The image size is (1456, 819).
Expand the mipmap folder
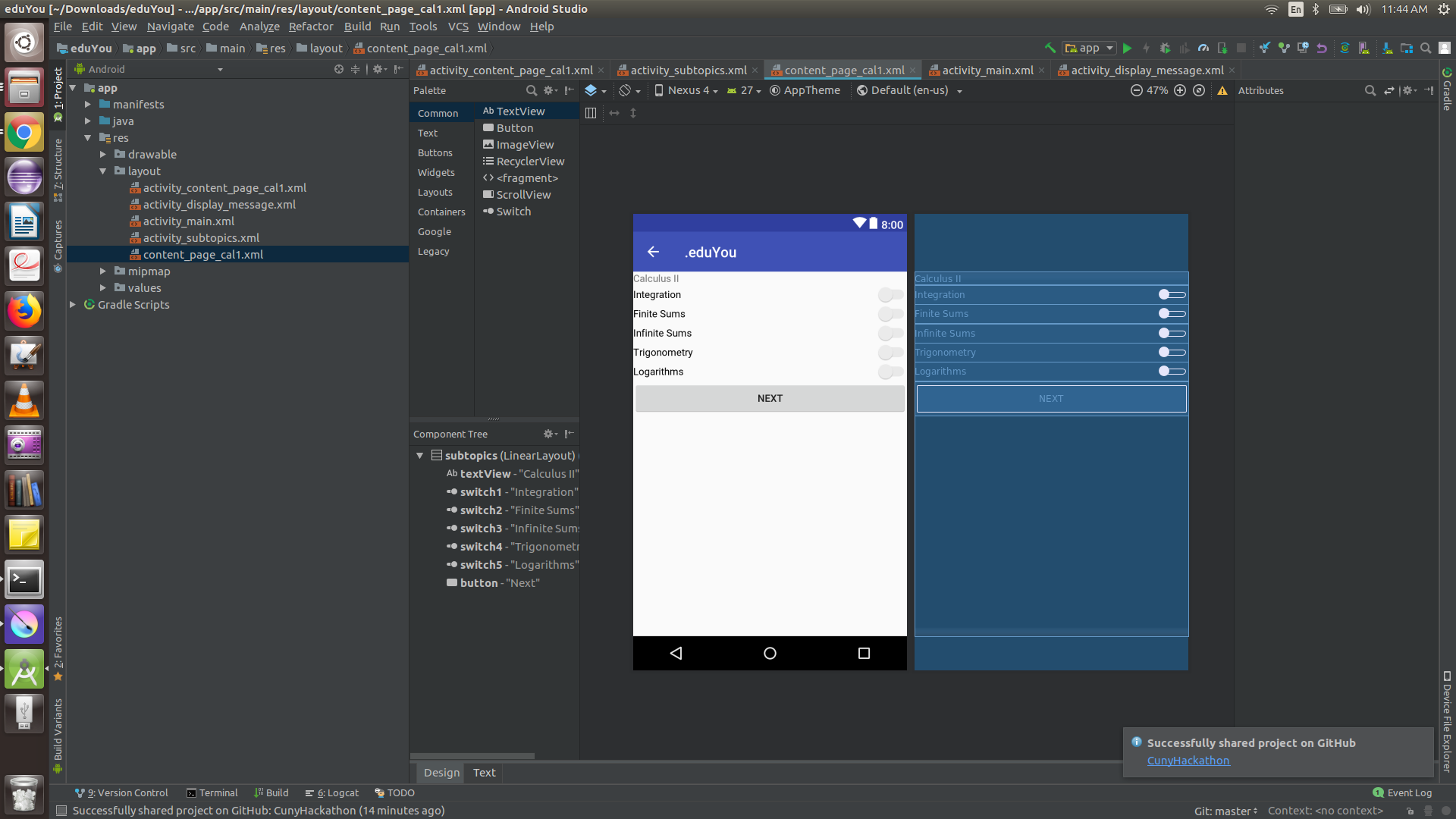pos(103,271)
